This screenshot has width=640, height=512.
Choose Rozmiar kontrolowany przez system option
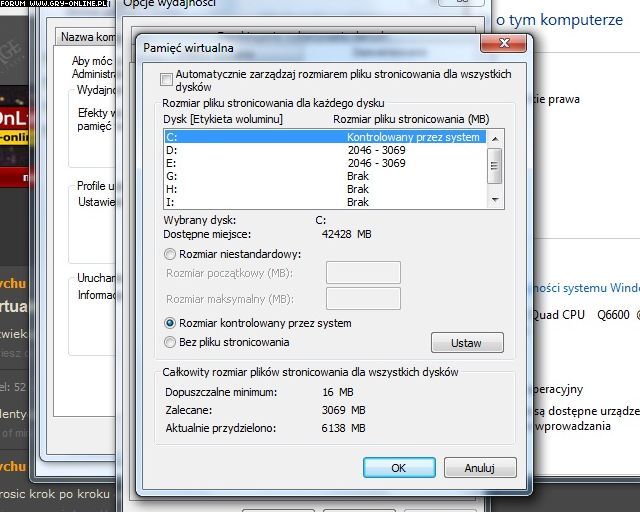click(x=170, y=323)
